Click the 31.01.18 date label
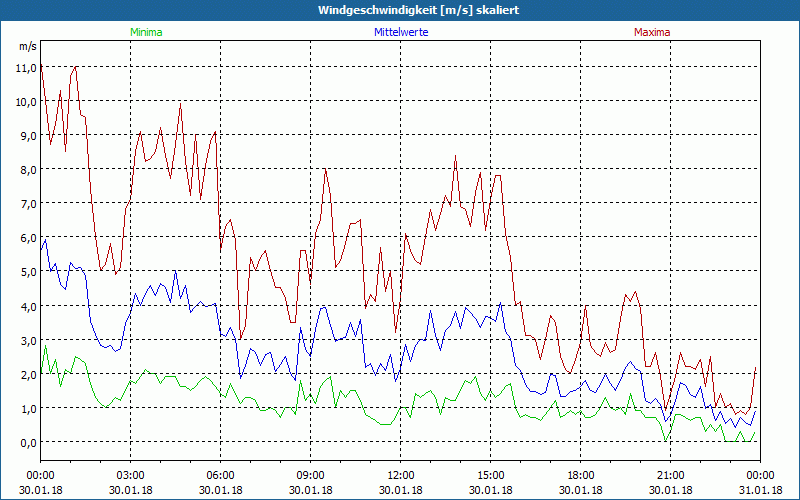This screenshot has height=500, width=800. tap(760, 490)
